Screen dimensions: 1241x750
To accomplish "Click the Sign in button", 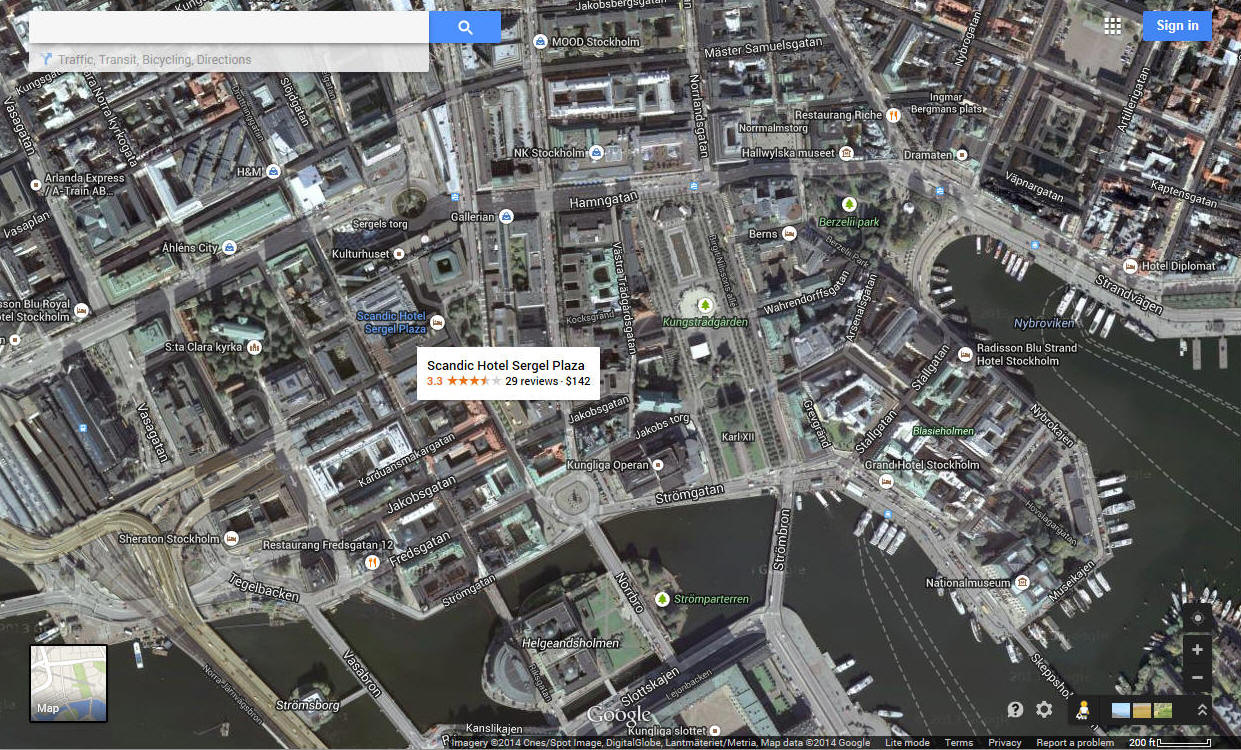I will click(1177, 26).
